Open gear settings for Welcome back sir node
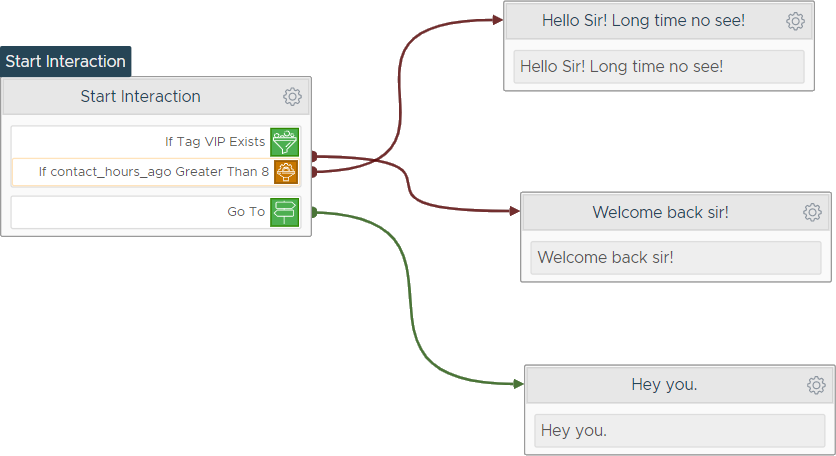Viewport: 836px width, 456px height. click(812, 212)
